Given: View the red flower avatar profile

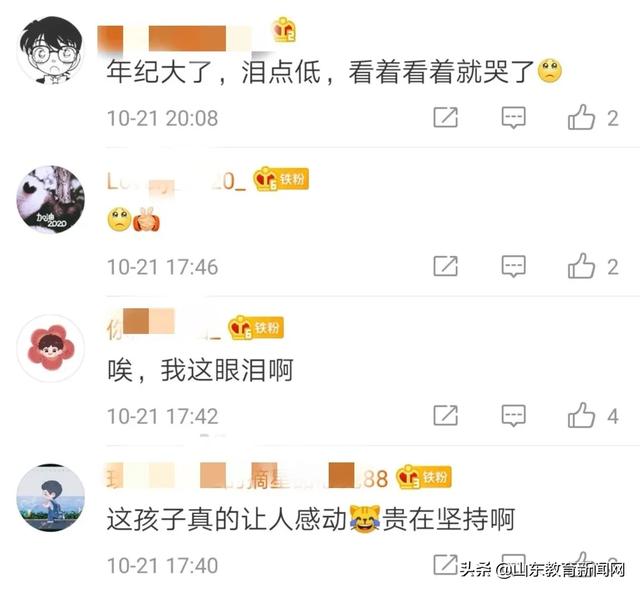Looking at the screenshot, I should (x=51, y=348).
